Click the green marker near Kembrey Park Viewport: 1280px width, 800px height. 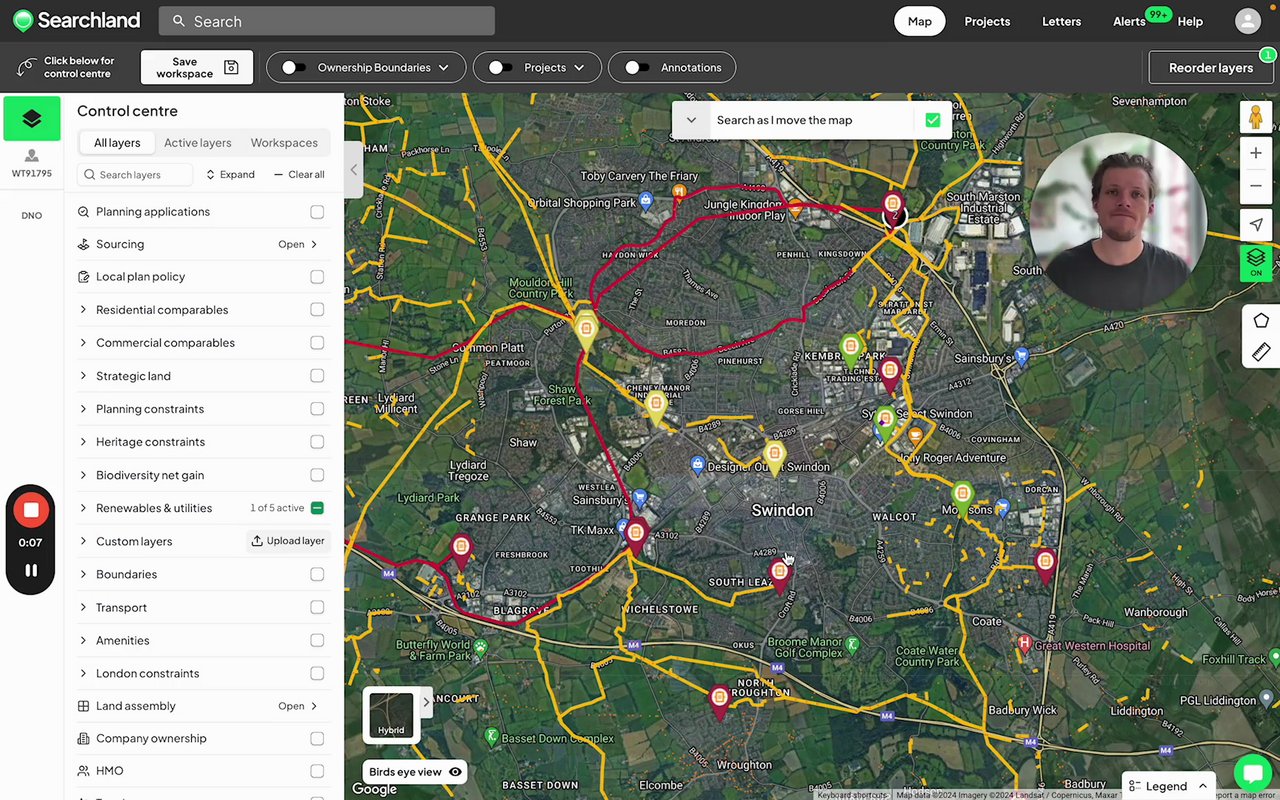[x=850, y=350]
